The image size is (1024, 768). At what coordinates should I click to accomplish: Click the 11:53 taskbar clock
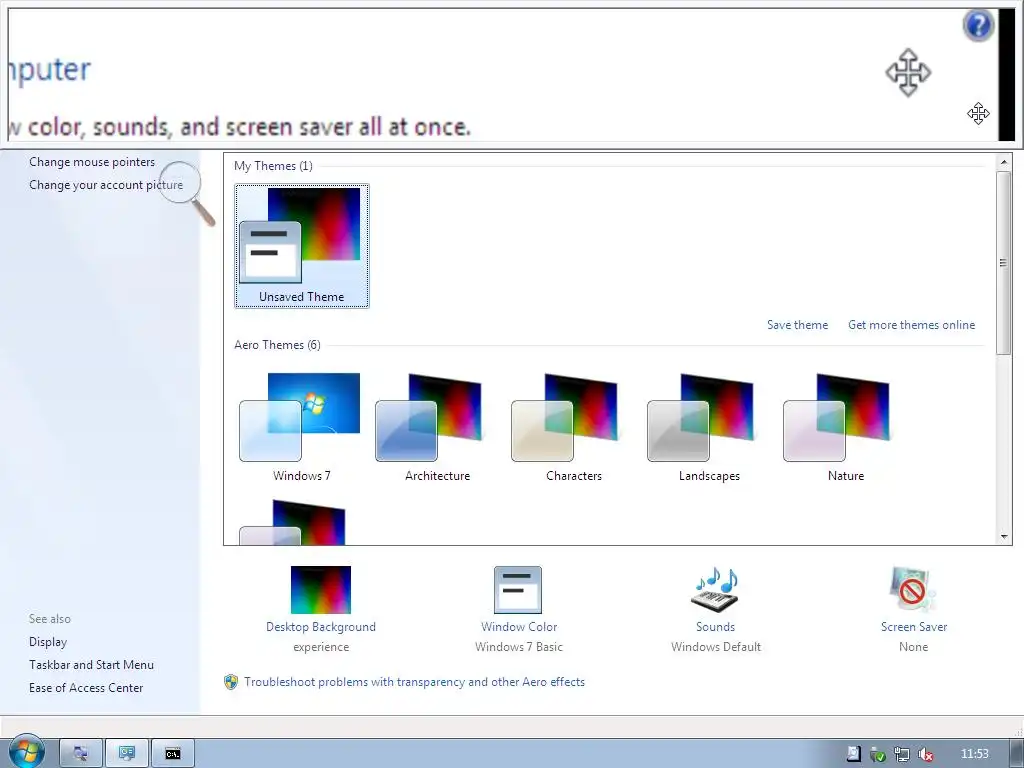click(974, 754)
